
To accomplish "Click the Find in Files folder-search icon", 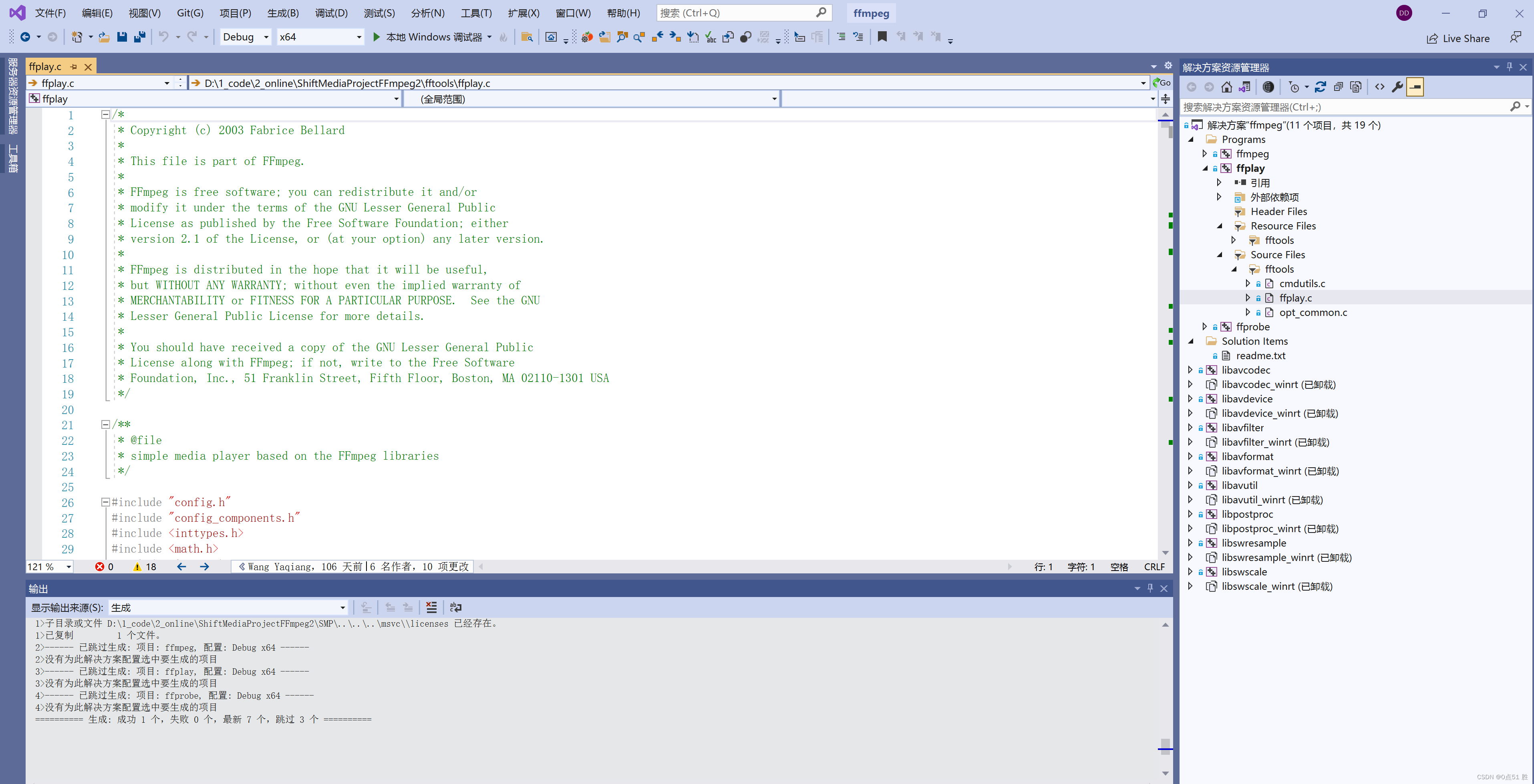I will (x=527, y=37).
